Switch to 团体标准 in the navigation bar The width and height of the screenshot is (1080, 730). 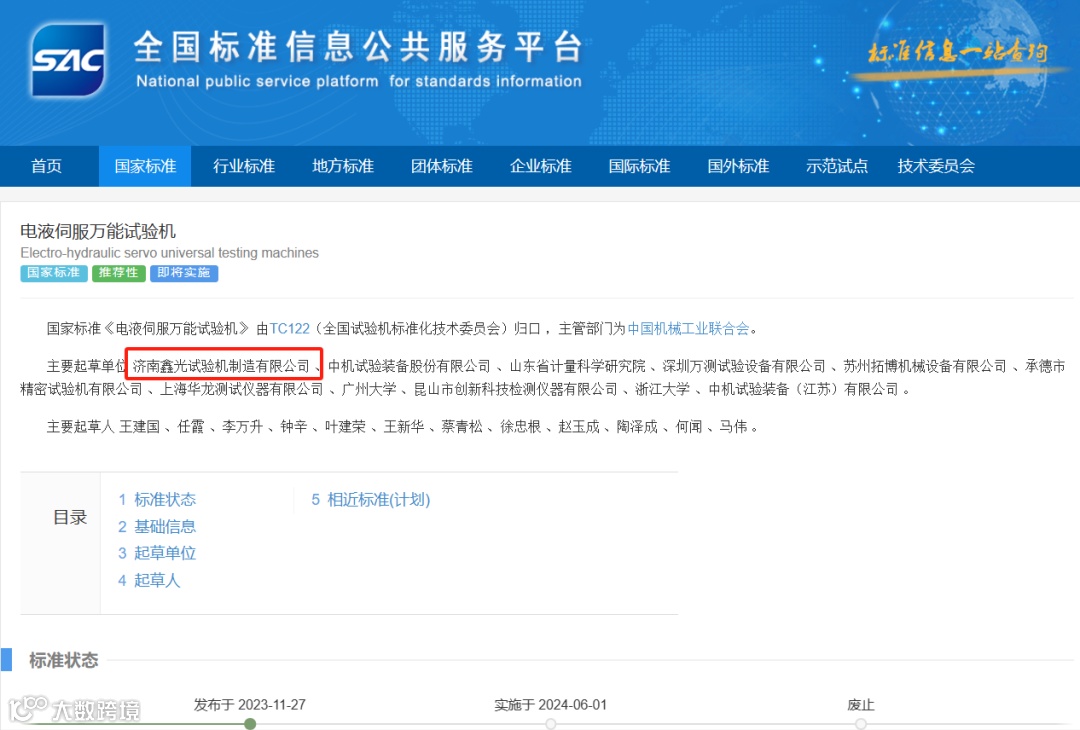click(442, 166)
